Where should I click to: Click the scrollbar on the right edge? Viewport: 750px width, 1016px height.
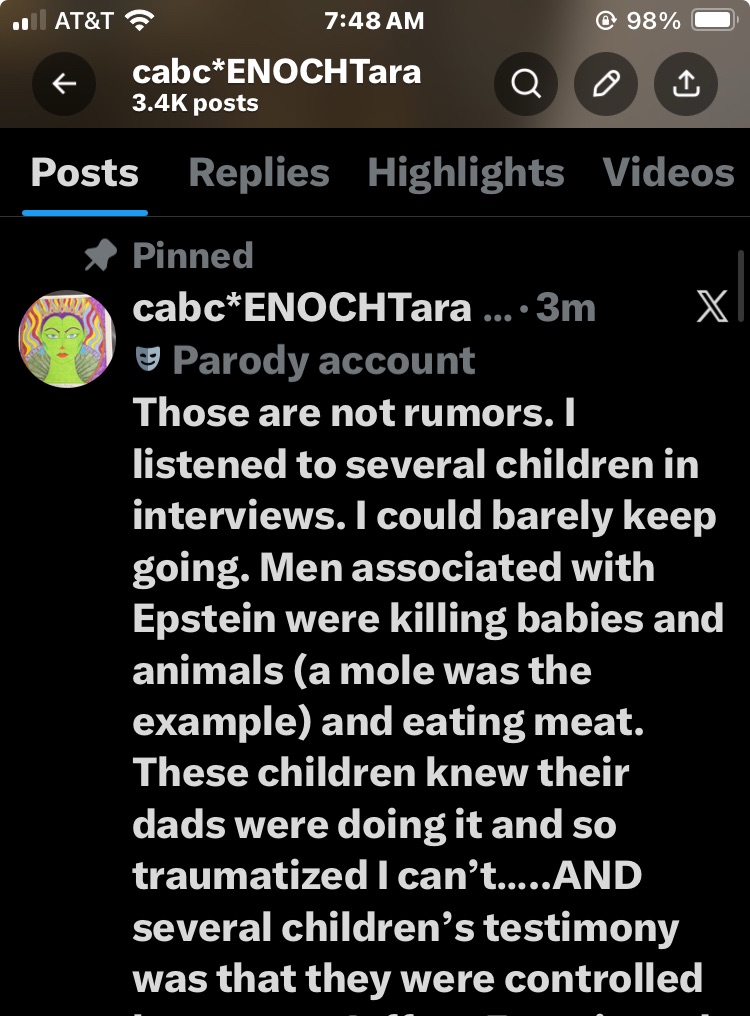[x=740, y=285]
